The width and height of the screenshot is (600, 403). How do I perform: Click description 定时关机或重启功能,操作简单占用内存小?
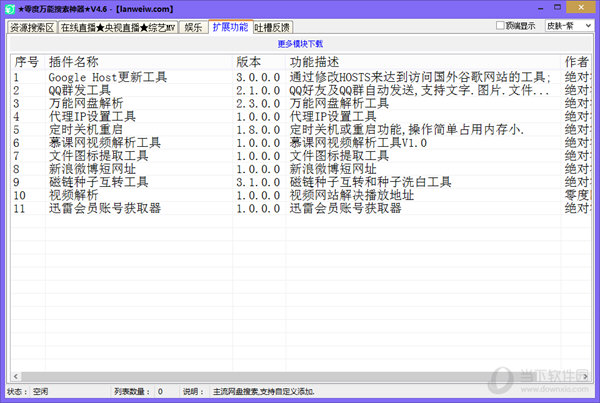pyautogui.click(x=407, y=129)
